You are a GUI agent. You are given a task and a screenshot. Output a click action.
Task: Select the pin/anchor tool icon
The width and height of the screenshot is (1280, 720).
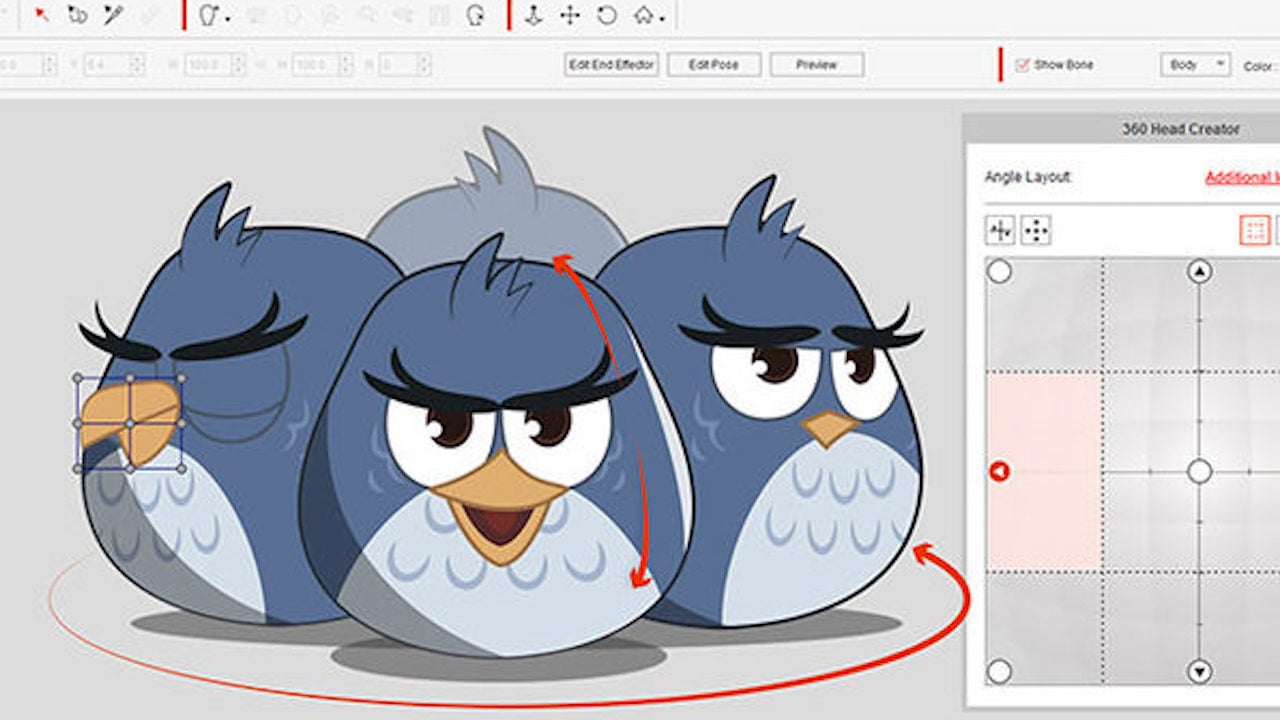point(533,15)
